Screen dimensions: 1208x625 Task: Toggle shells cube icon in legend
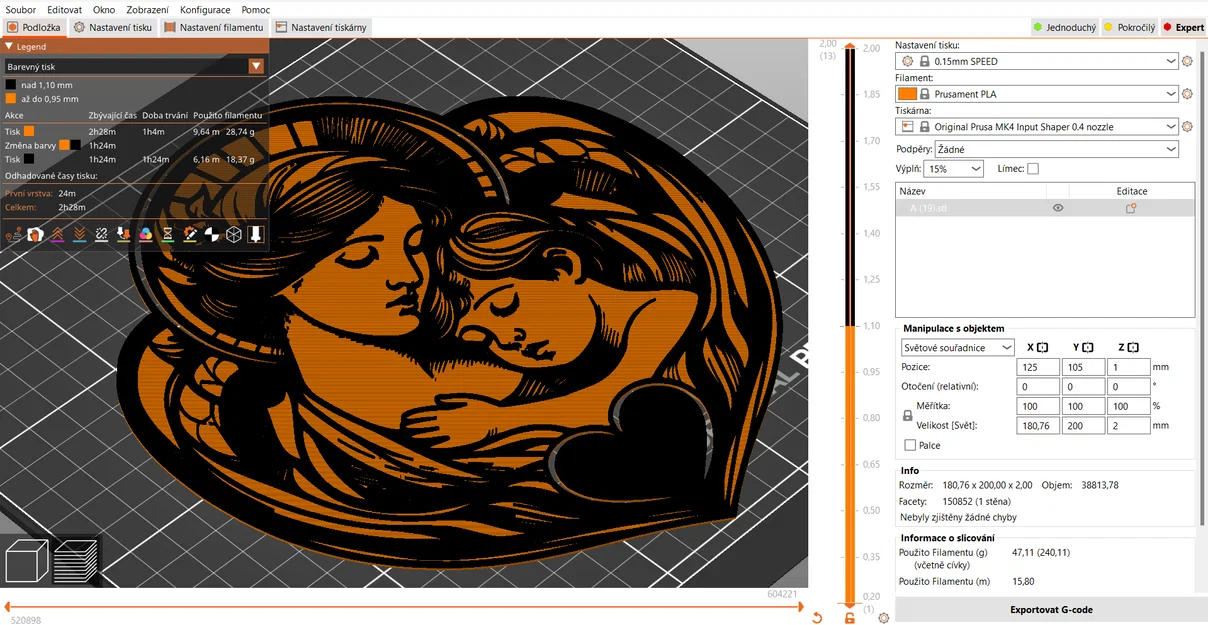[x=233, y=234]
